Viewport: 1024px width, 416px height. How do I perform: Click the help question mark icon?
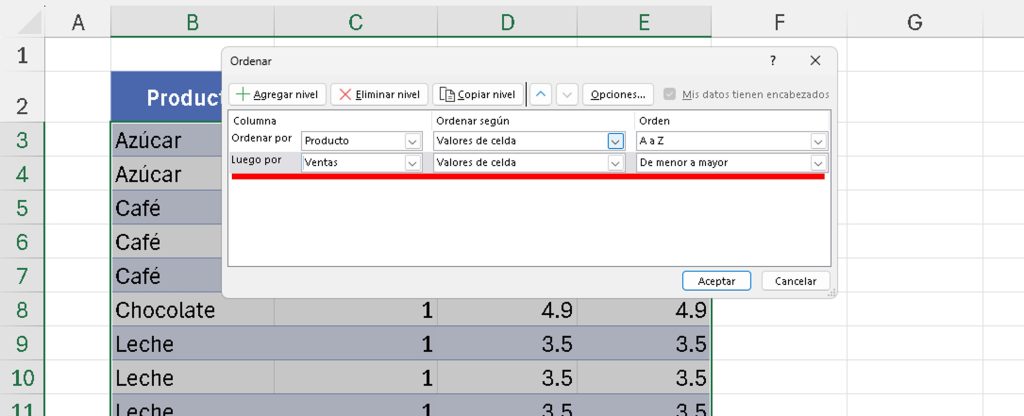click(x=772, y=61)
